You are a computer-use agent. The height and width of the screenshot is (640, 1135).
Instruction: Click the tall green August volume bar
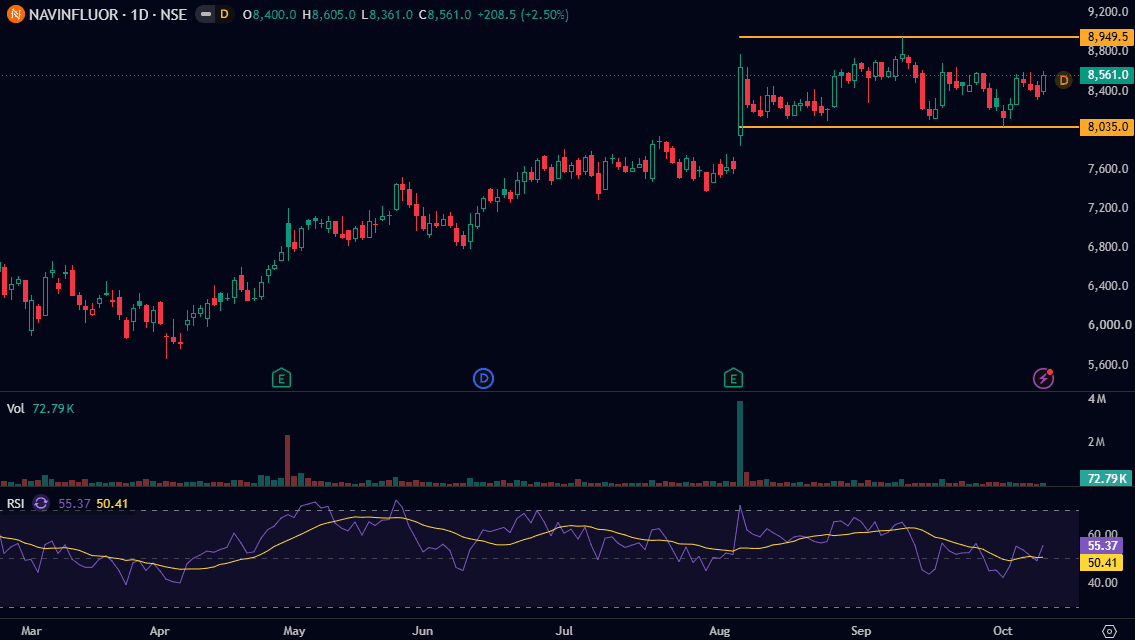coord(740,443)
